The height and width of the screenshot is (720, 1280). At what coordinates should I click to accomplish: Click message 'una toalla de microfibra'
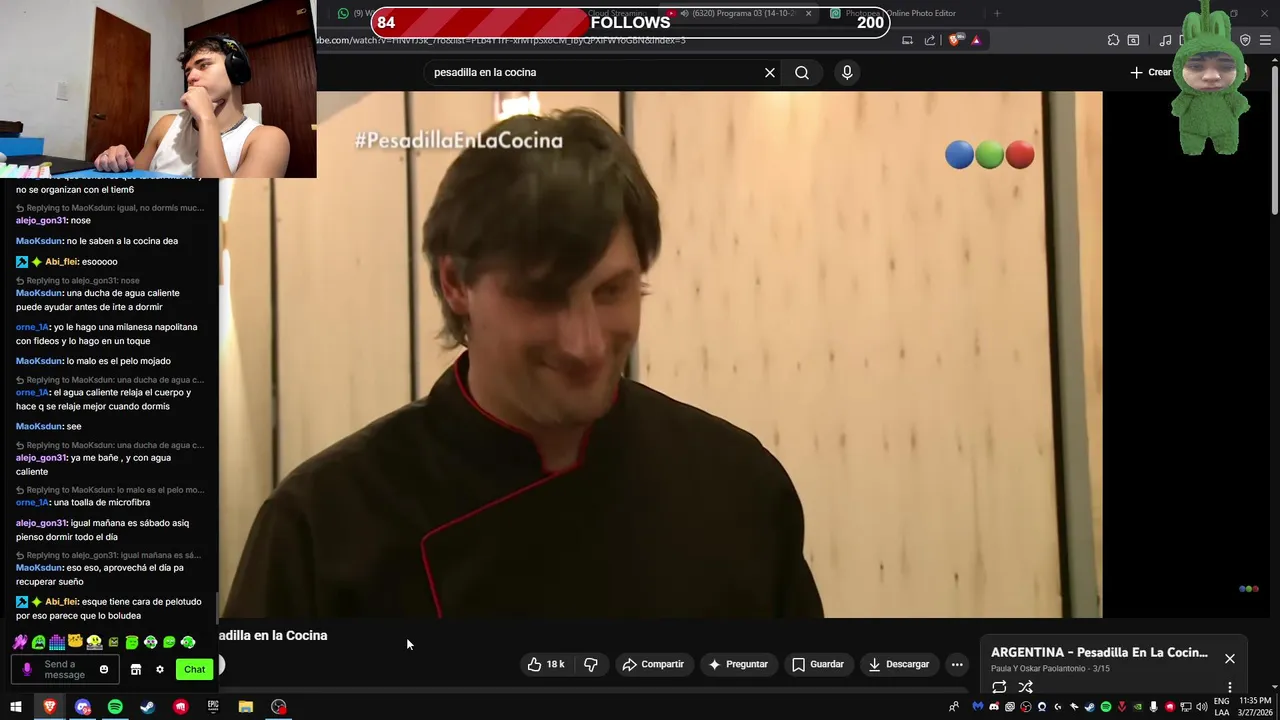point(102,503)
